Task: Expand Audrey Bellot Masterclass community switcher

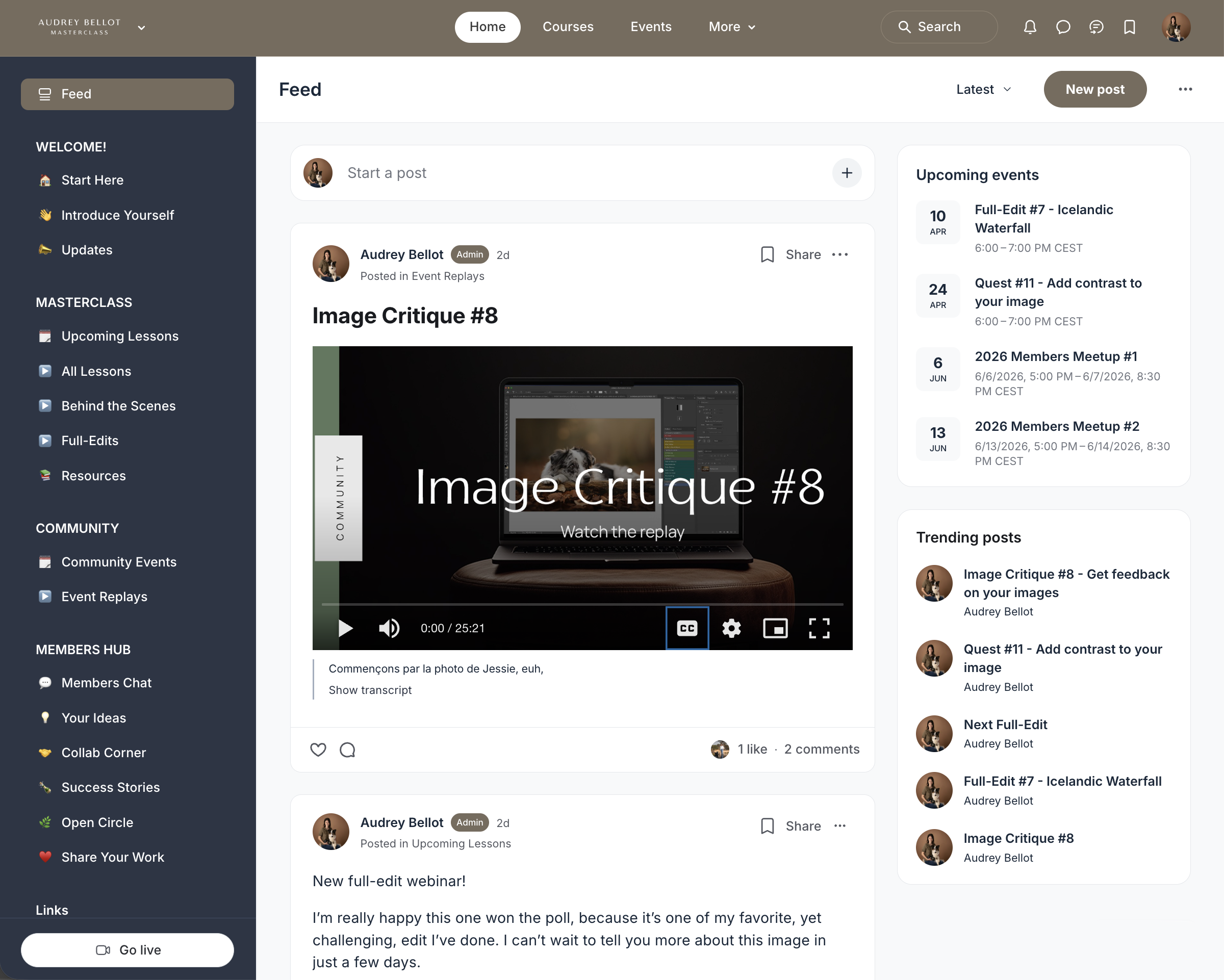Action: 141,27
